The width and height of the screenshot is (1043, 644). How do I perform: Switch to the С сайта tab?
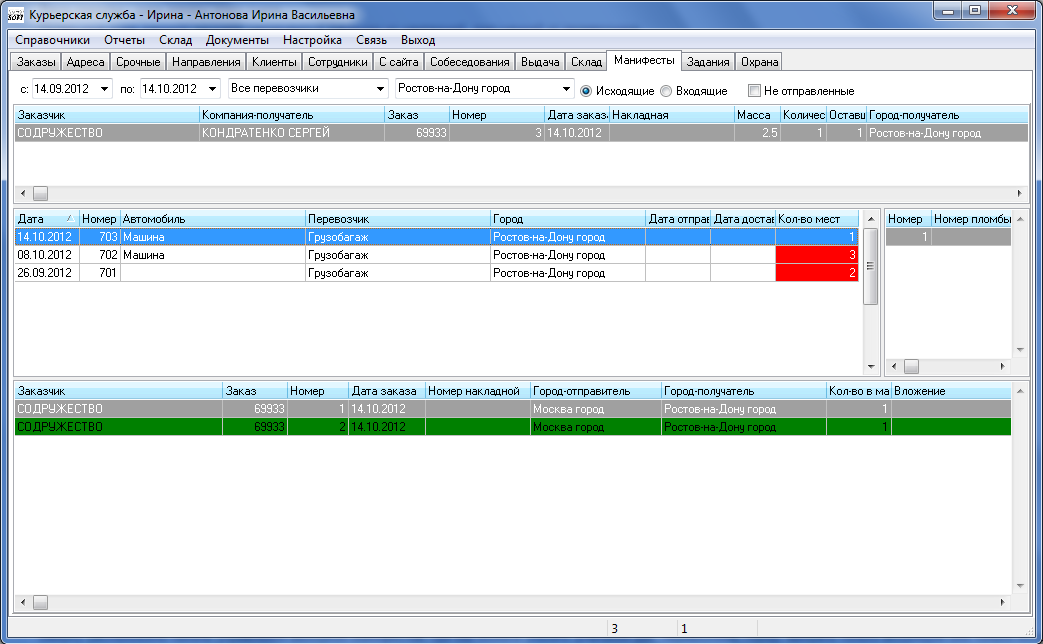click(398, 62)
